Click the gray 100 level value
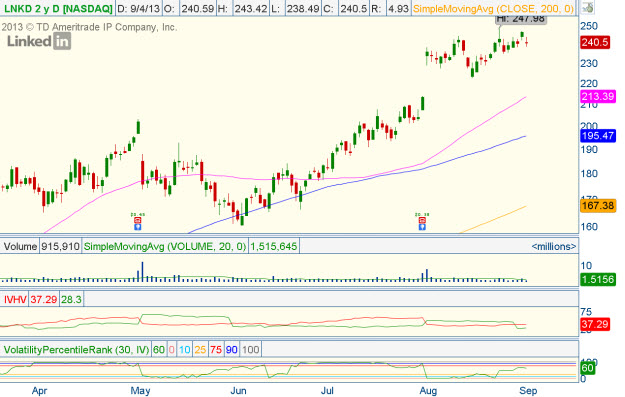 [251, 350]
